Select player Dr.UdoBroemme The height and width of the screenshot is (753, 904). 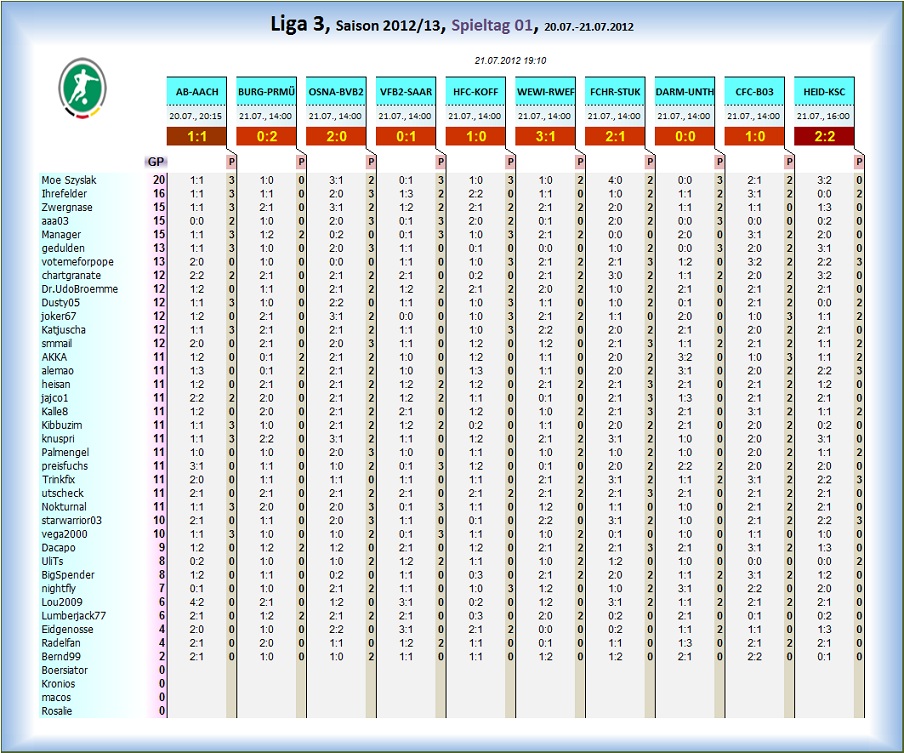[80, 289]
